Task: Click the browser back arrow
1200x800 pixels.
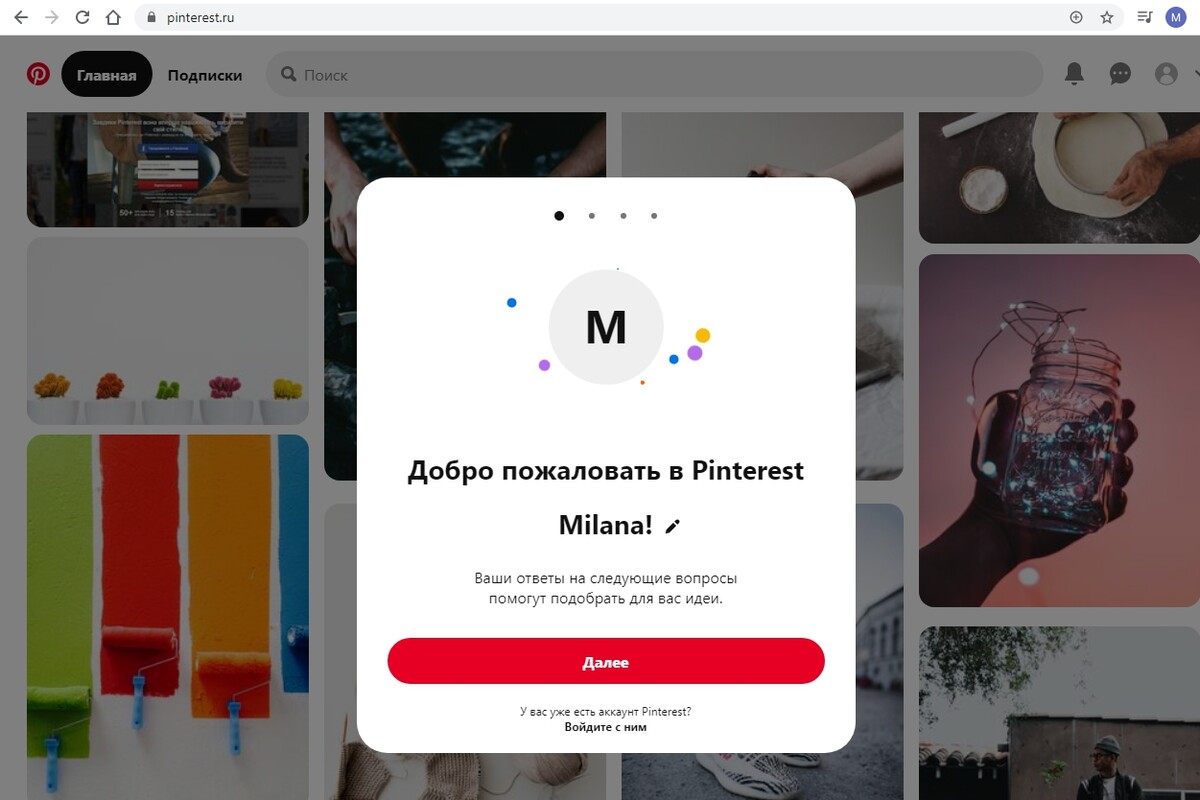Action: (x=20, y=17)
